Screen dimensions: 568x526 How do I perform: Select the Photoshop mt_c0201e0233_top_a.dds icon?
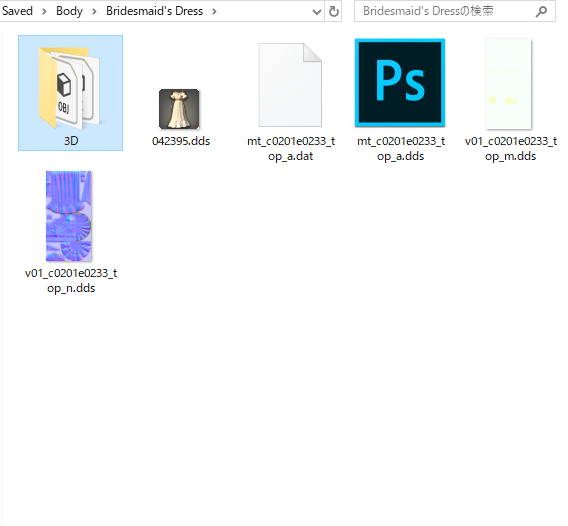pos(400,83)
